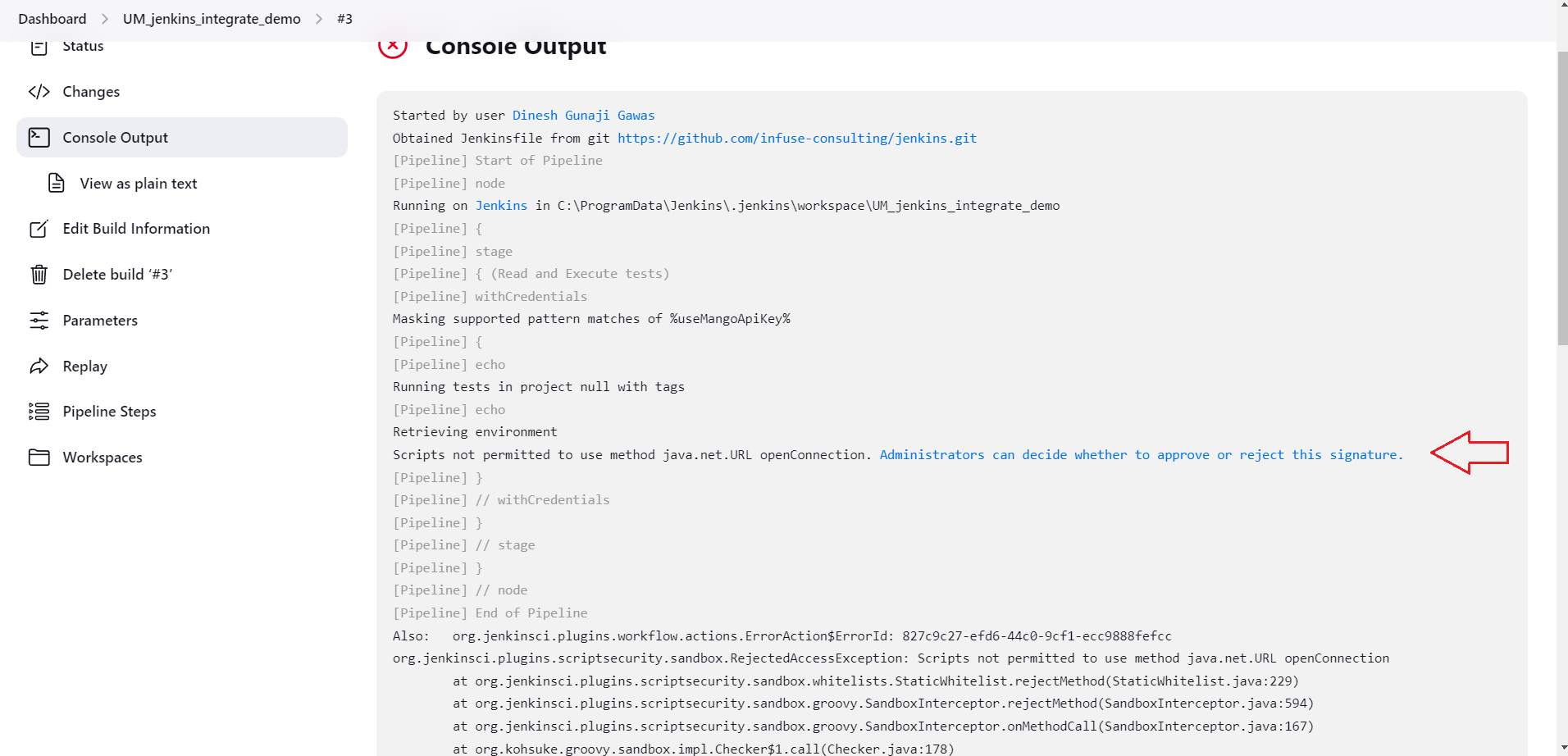Click the 'Retrieving environment' line
The height and width of the screenshot is (756, 1568).
tap(475, 432)
